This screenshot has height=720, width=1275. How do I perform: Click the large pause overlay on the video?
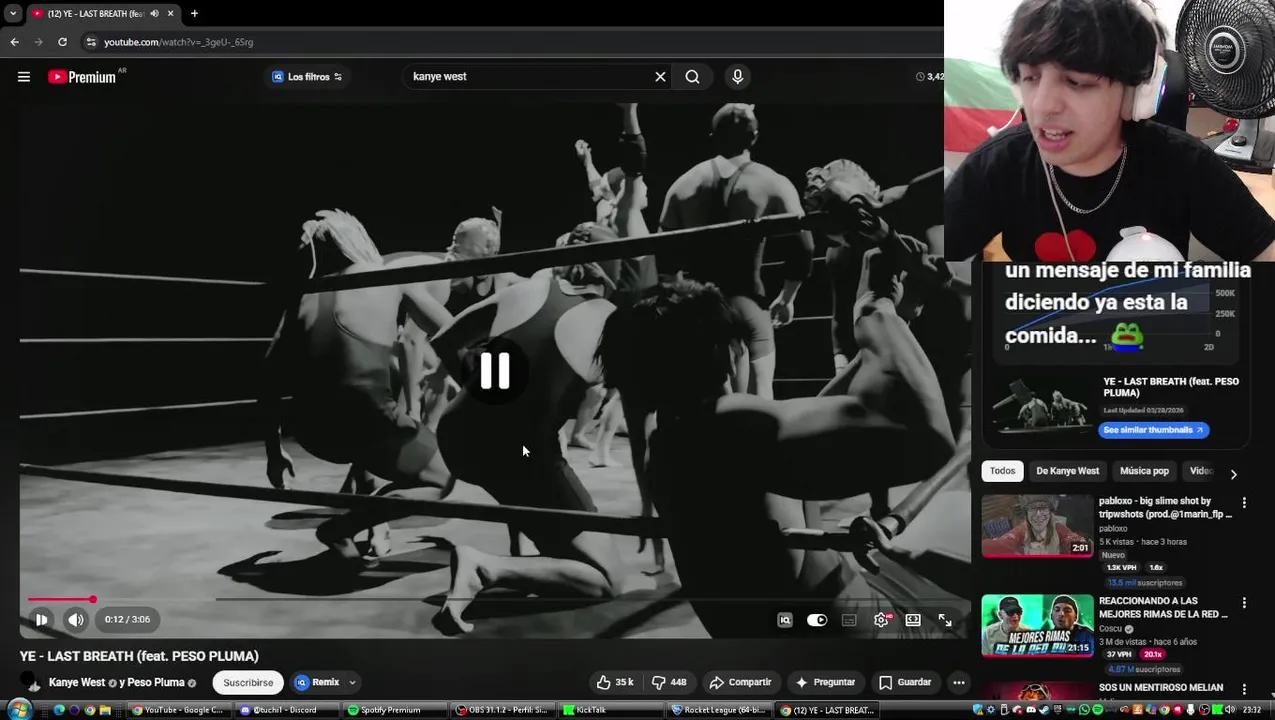coord(495,371)
